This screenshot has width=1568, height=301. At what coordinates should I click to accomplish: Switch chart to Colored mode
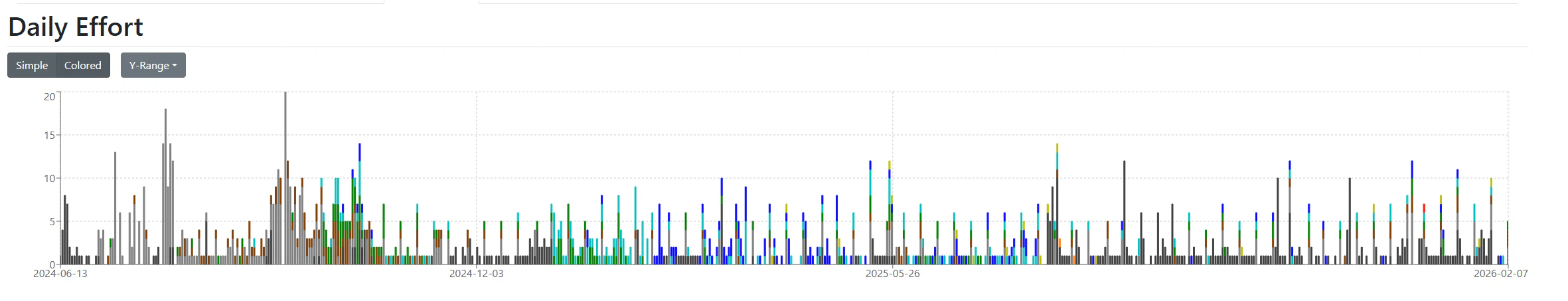click(x=83, y=65)
